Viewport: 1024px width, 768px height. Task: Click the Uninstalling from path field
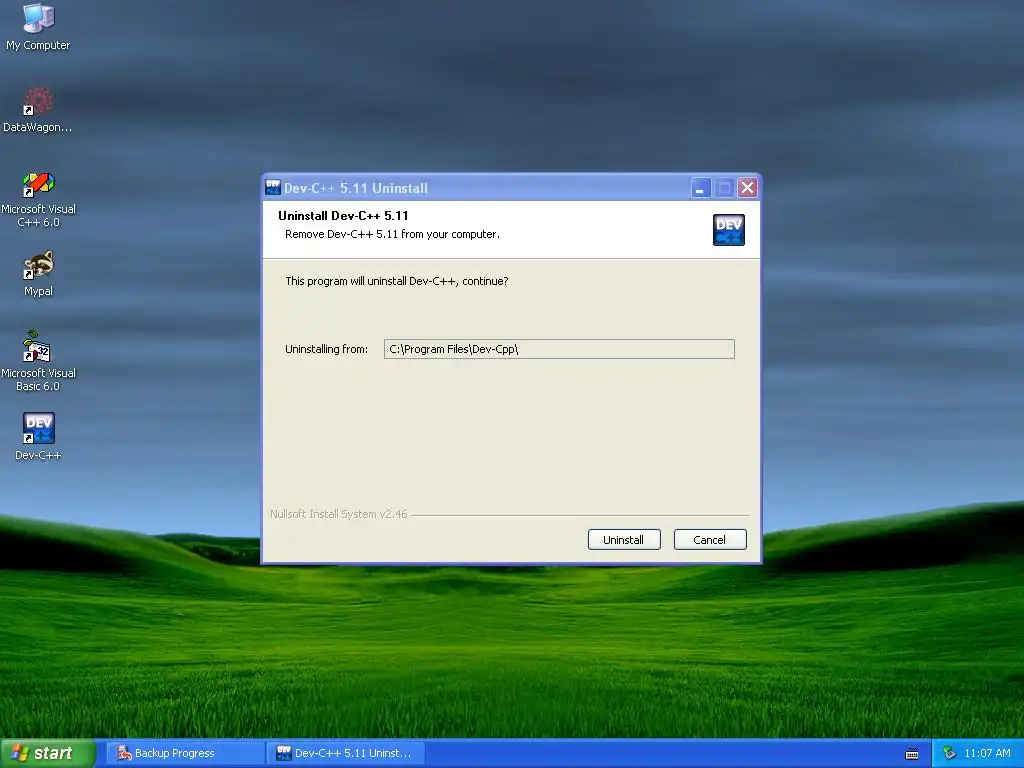(559, 349)
